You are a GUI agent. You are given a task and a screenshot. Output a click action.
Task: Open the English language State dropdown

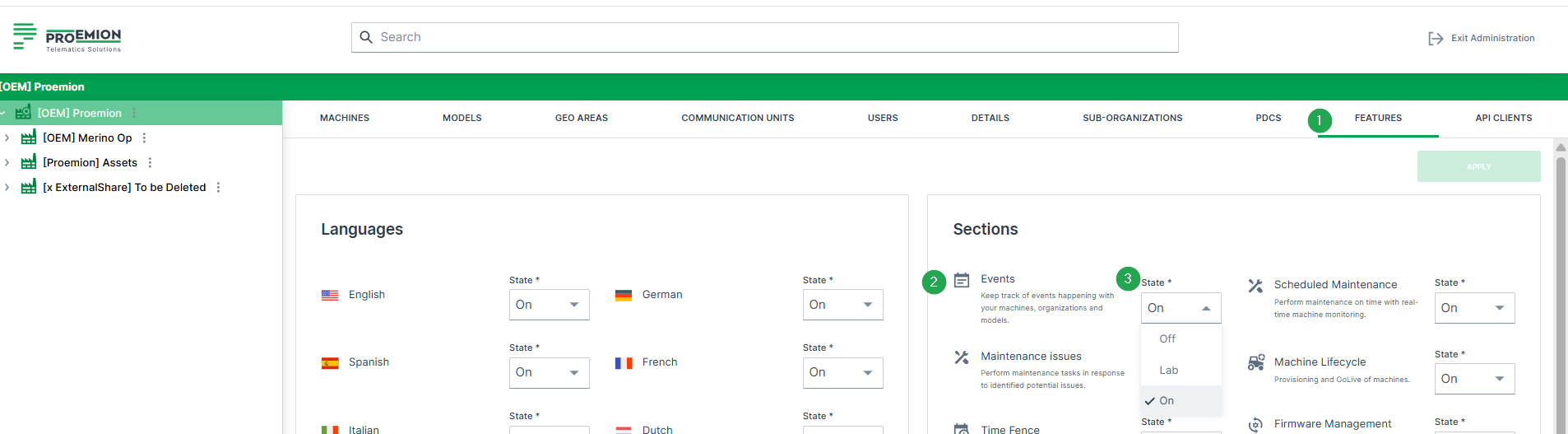coord(549,305)
